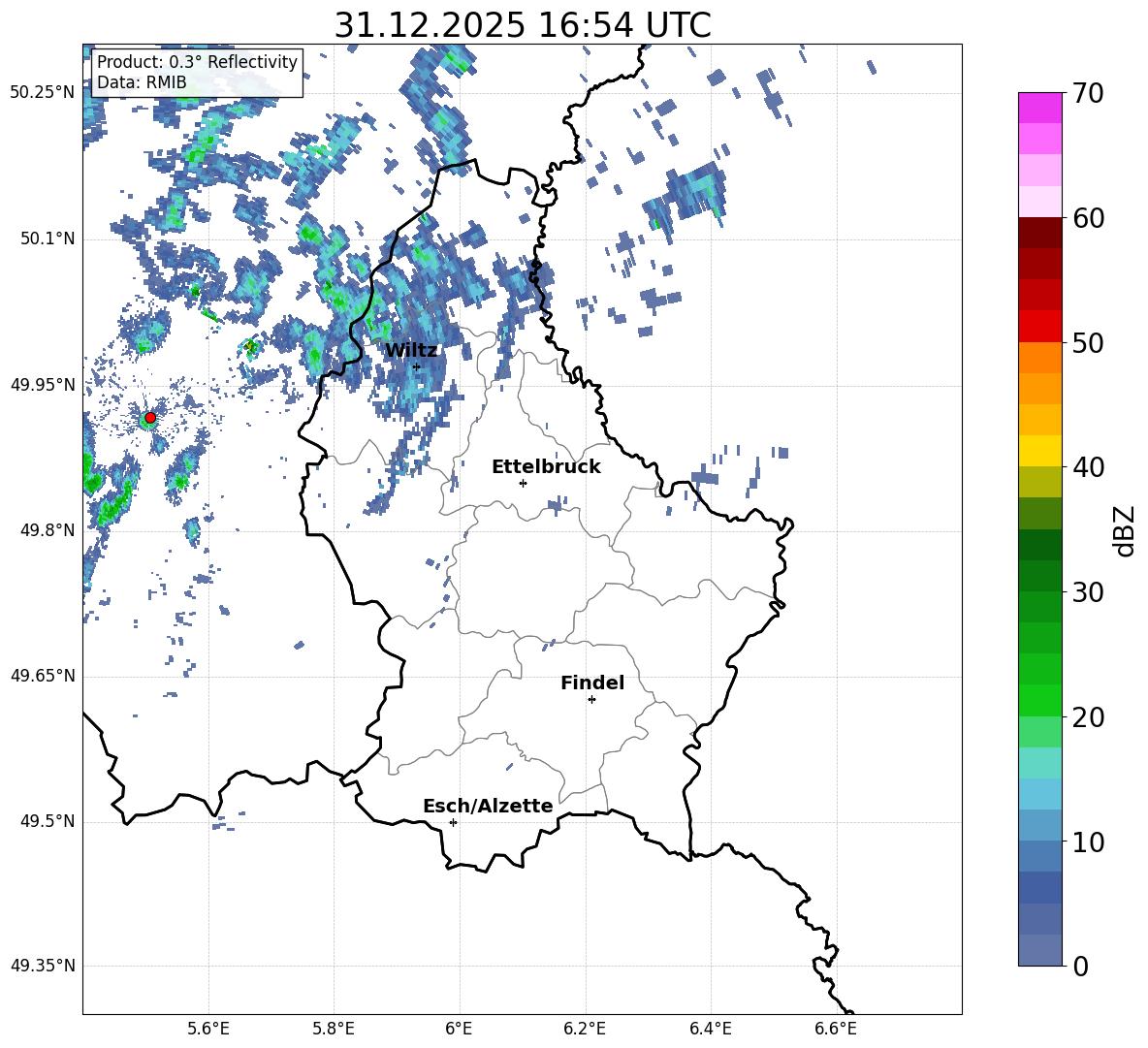Click the Ettelbruck station cross marker
This screenshot has height=1048, width=1148.
523,483
